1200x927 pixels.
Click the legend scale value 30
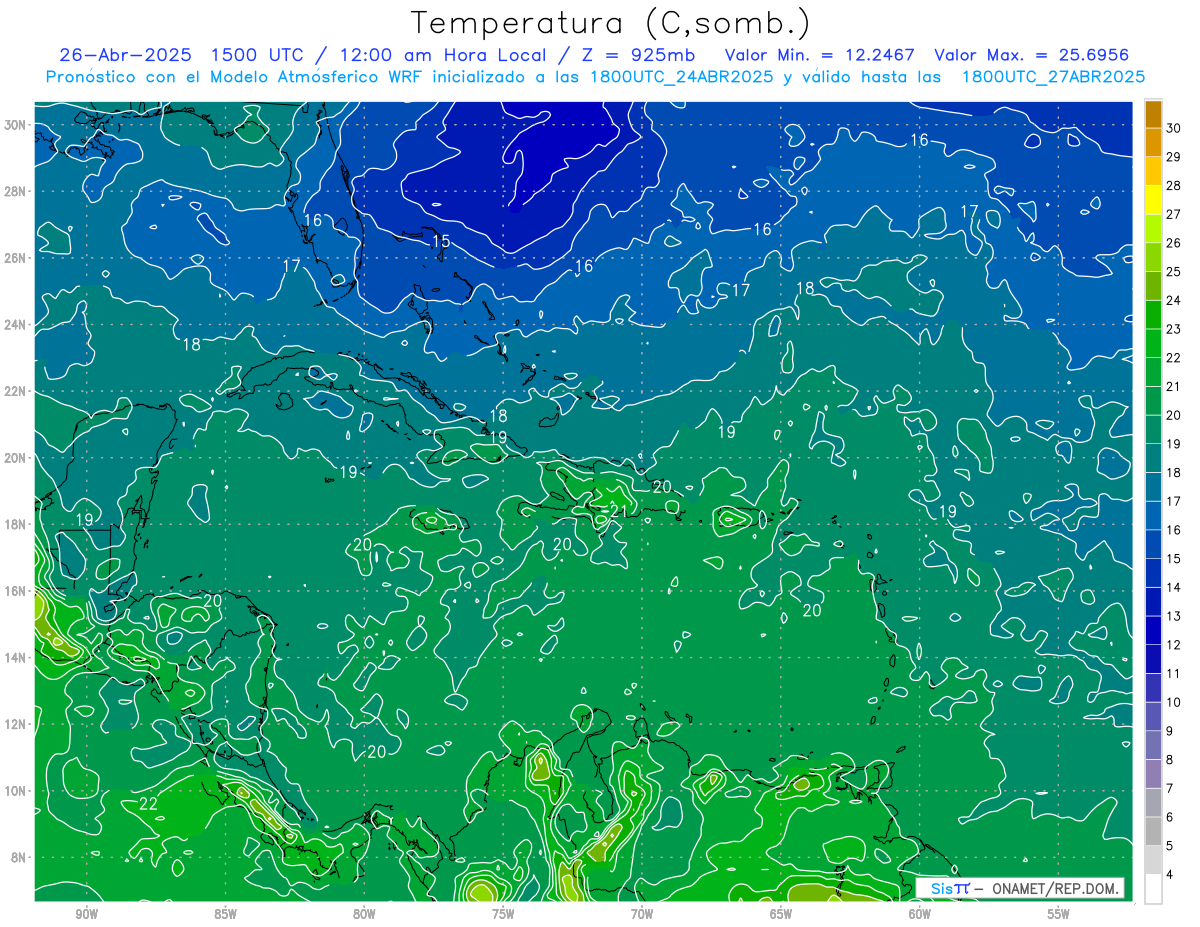click(x=1174, y=128)
